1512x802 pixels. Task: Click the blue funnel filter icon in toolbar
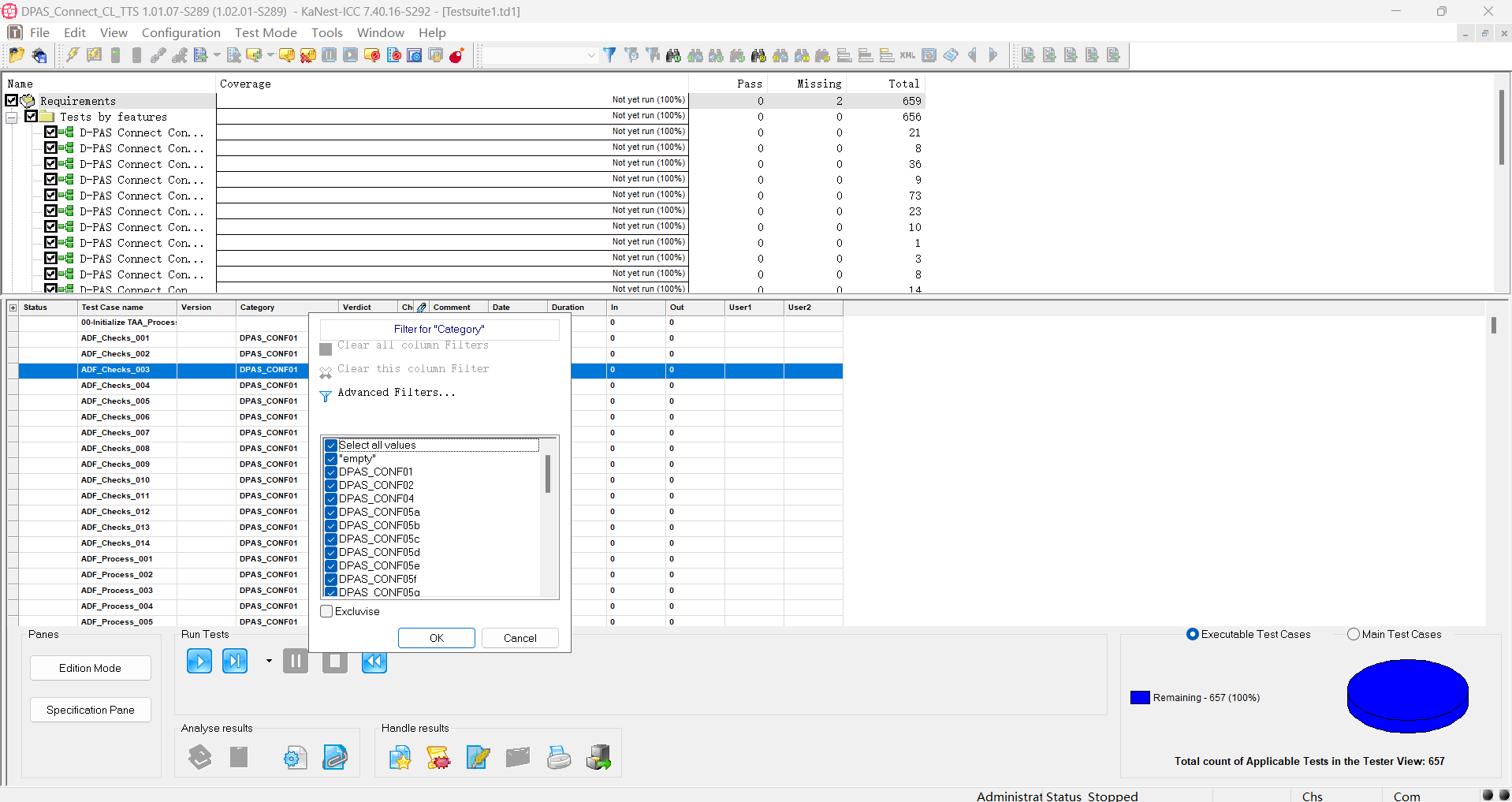pos(609,55)
